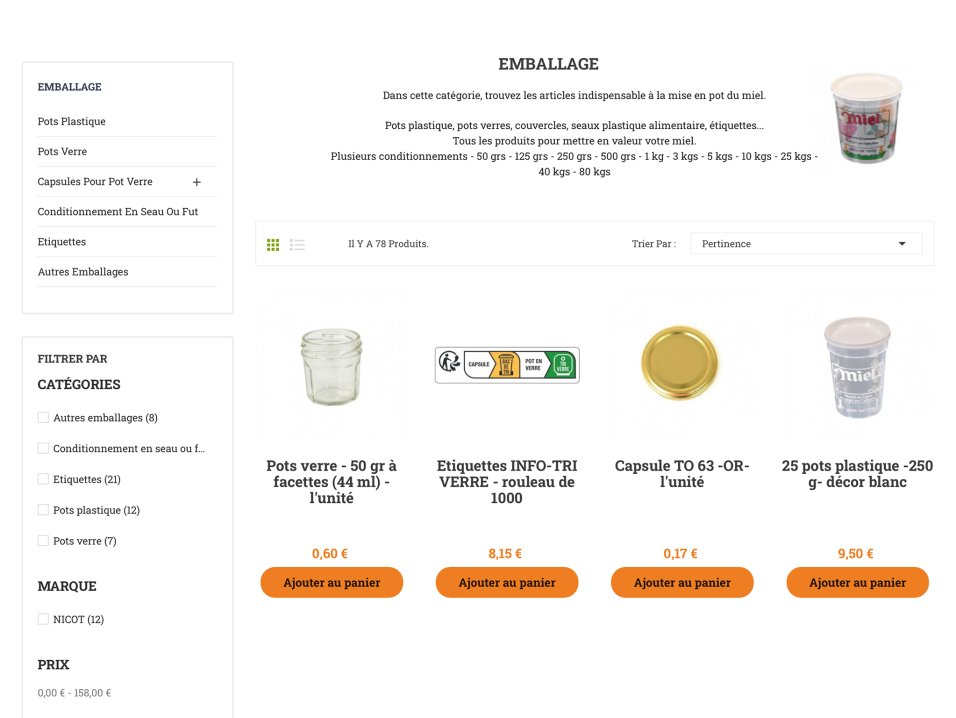This screenshot has width=956, height=718.
Task: Open Conditionnement En Seau Ou Fut
Action: click(x=117, y=212)
